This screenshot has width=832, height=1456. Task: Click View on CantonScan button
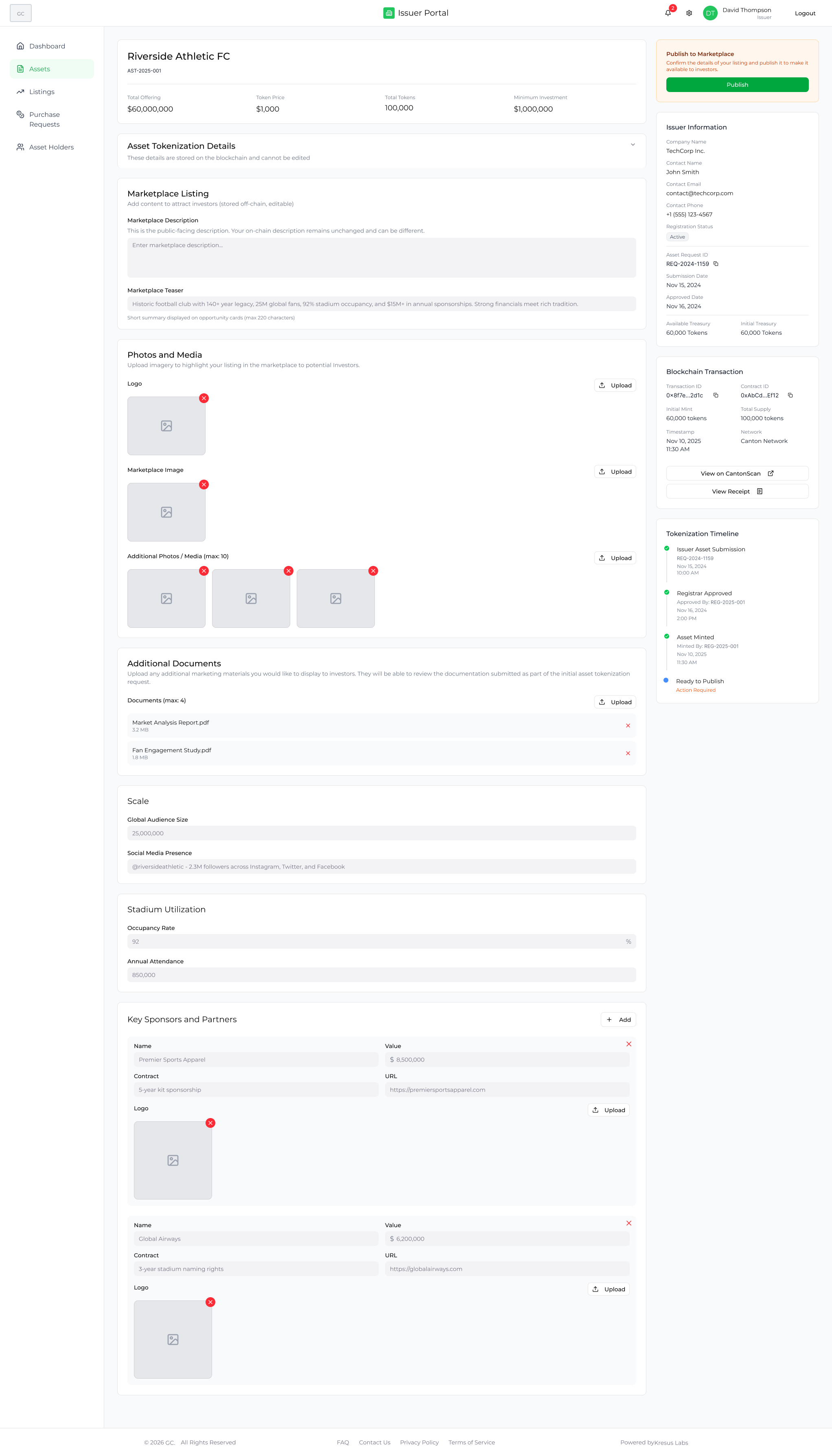click(x=737, y=474)
